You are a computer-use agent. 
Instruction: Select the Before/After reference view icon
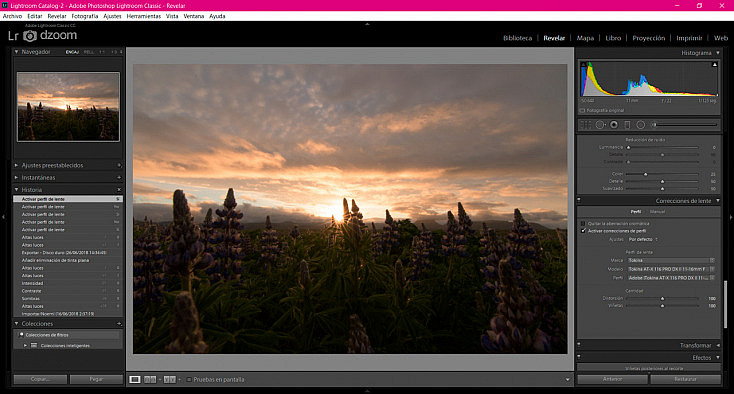click(150, 379)
